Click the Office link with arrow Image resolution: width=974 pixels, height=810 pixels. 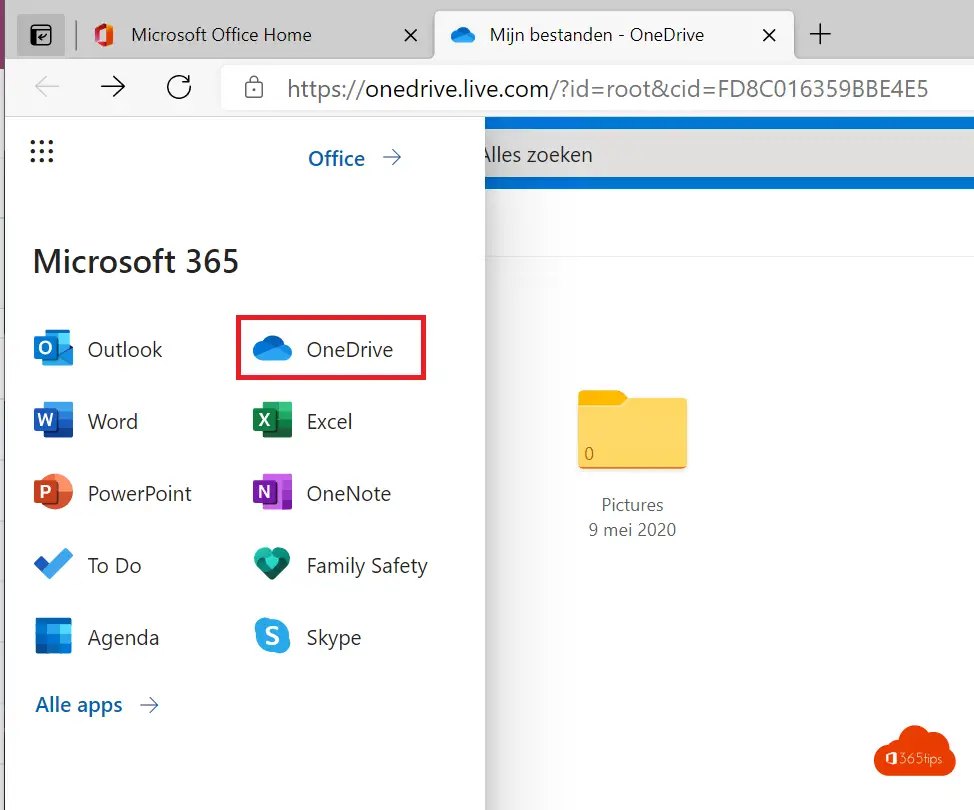point(355,158)
